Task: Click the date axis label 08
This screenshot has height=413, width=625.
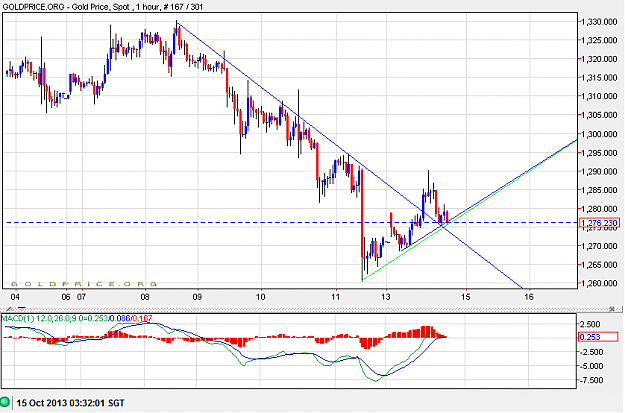Action: (x=145, y=297)
